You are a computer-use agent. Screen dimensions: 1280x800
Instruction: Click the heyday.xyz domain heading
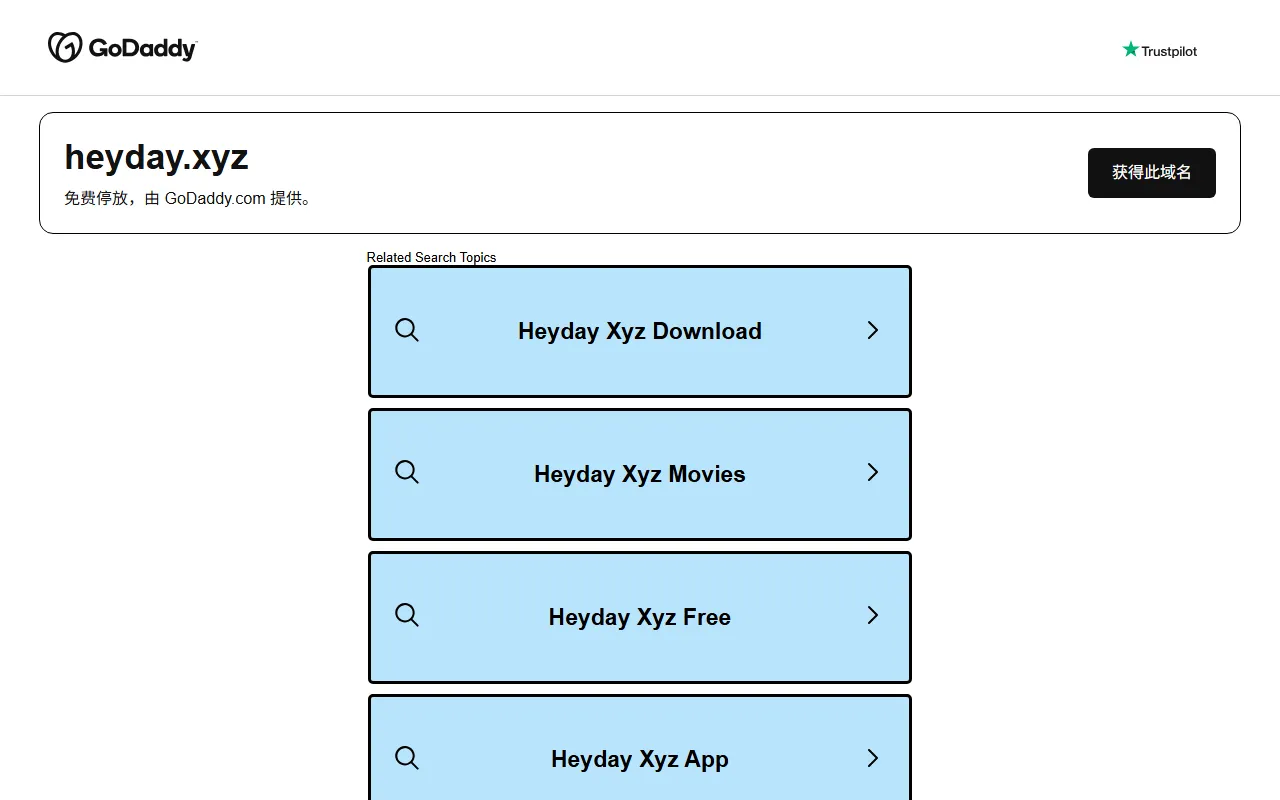(156, 157)
